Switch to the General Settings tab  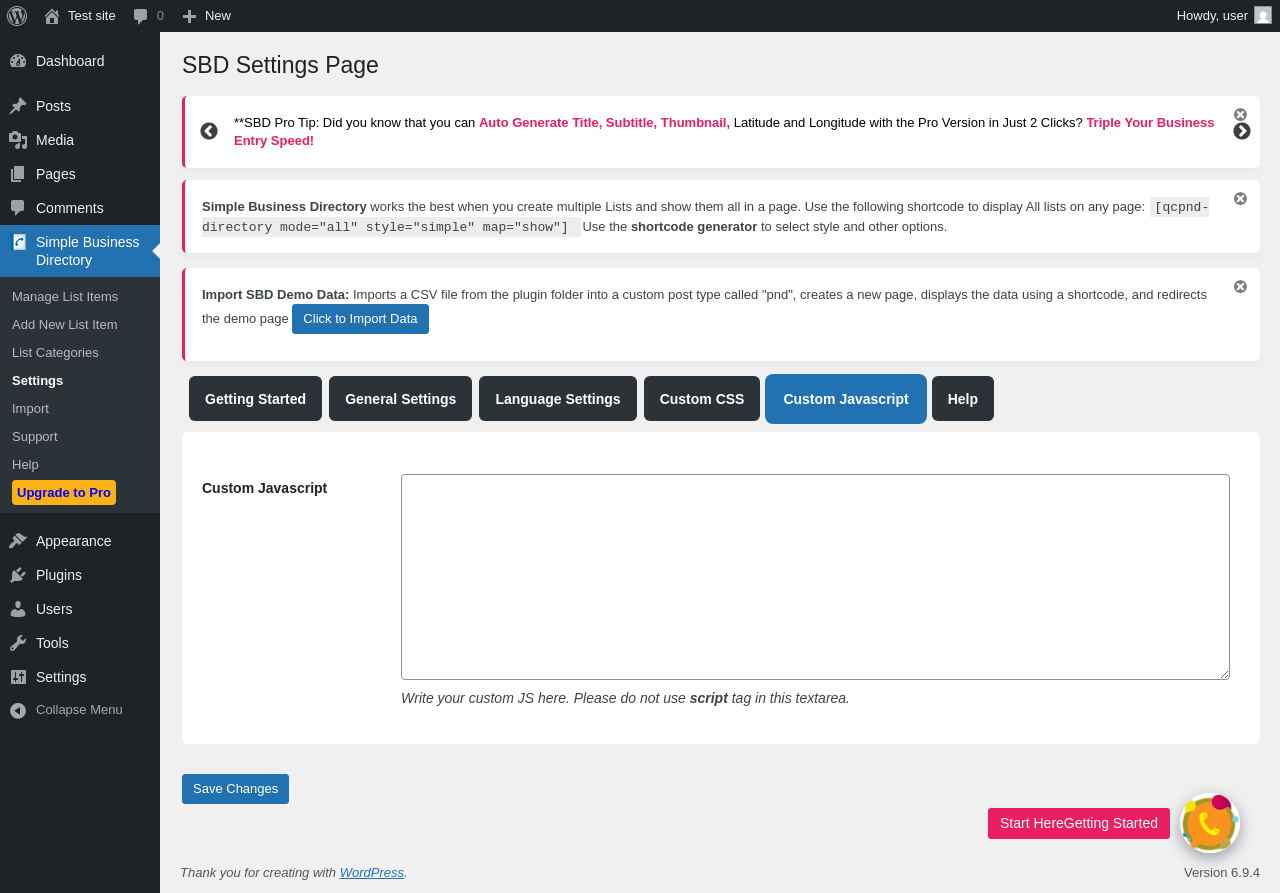pos(400,399)
